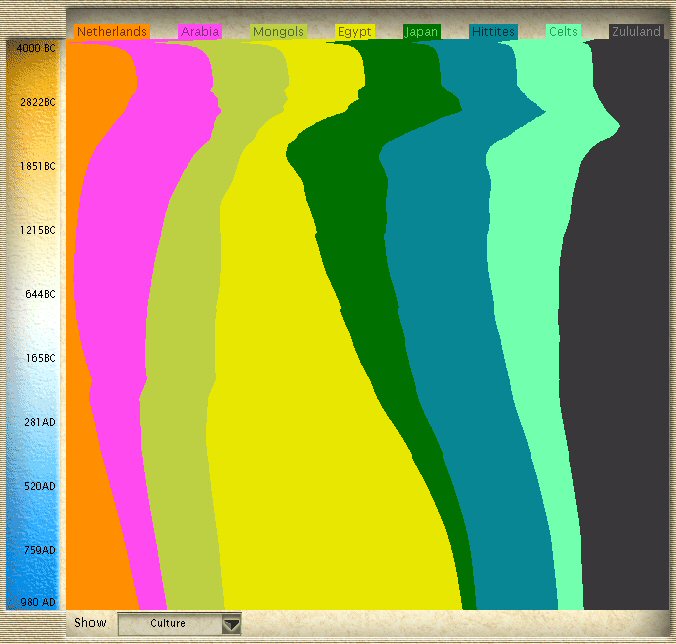Select the Arabia legend label

click(x=200, y=32)
